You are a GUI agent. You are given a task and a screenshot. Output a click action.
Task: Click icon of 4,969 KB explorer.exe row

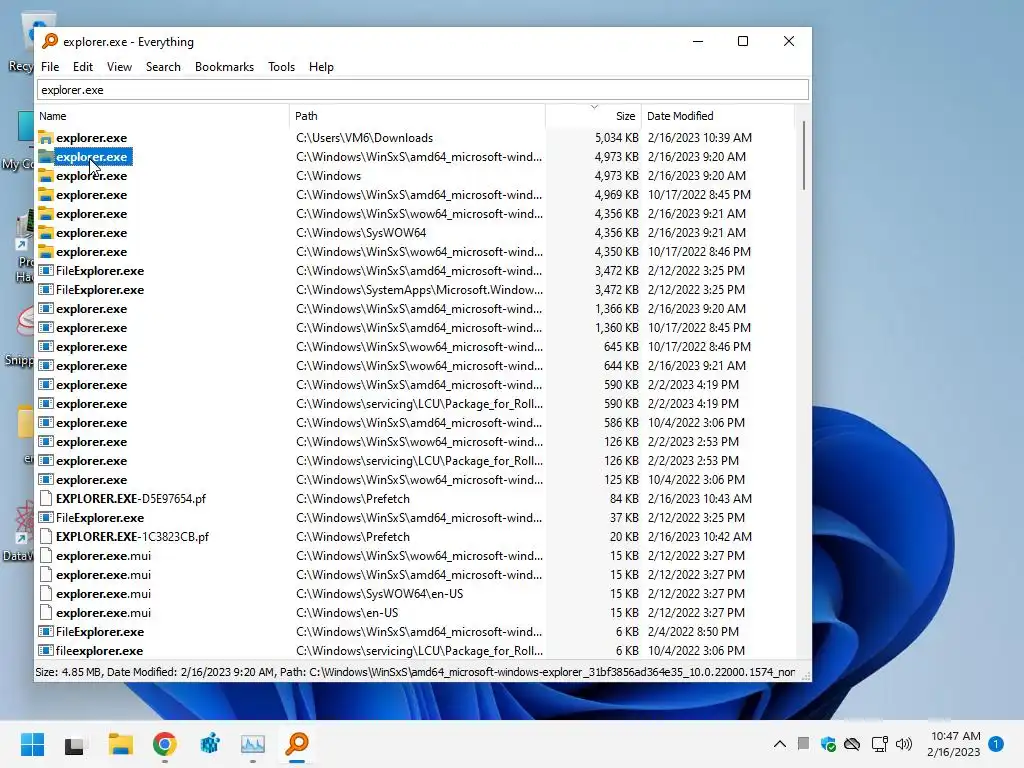click(x=45, y=195)
